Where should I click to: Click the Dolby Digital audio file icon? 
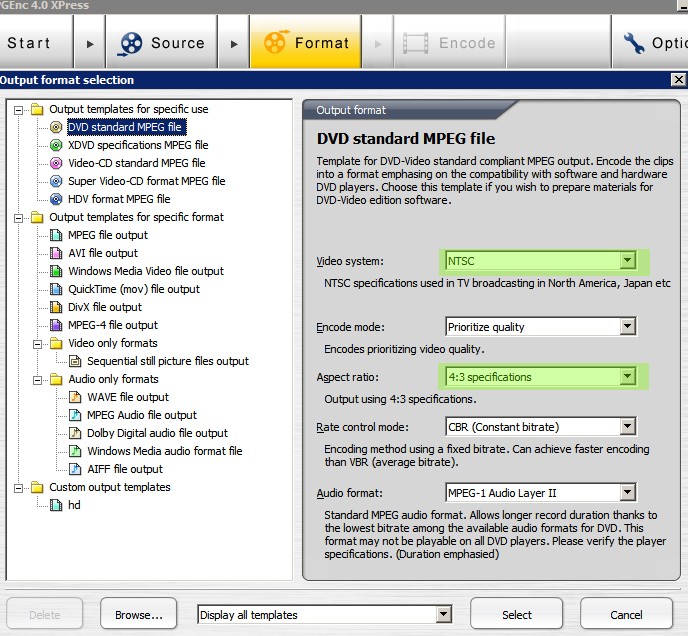pyautogui.click(x=75, y=433)
